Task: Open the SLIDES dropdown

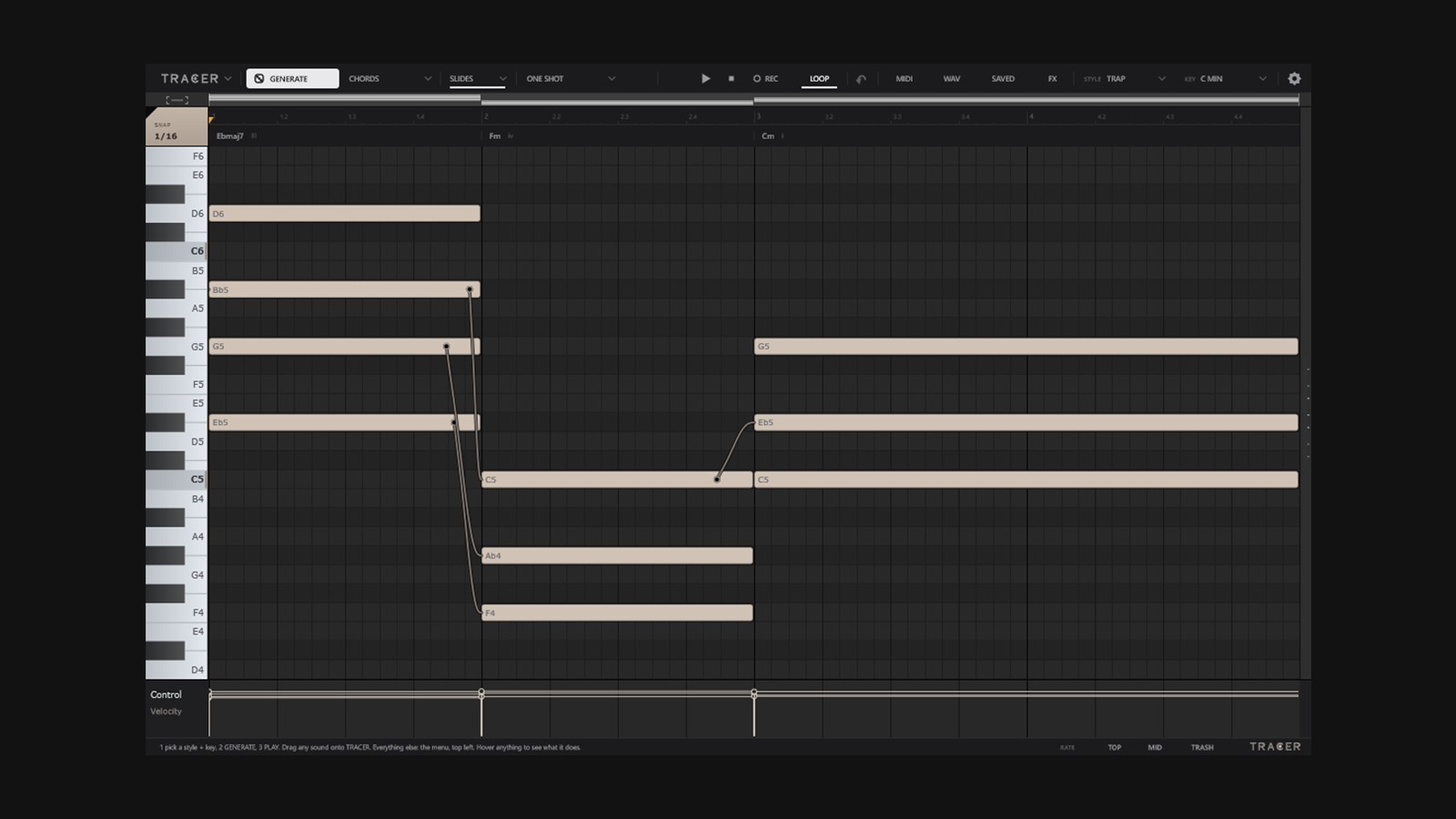Action: coord(477,78)
